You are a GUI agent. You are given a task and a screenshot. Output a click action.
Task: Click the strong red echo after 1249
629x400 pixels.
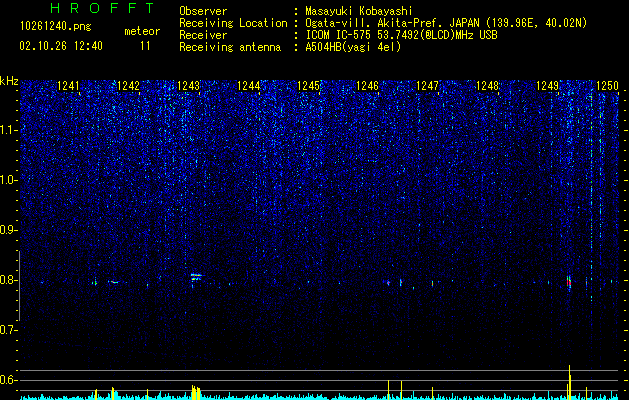pyautogui.click(x=569, y=282)
